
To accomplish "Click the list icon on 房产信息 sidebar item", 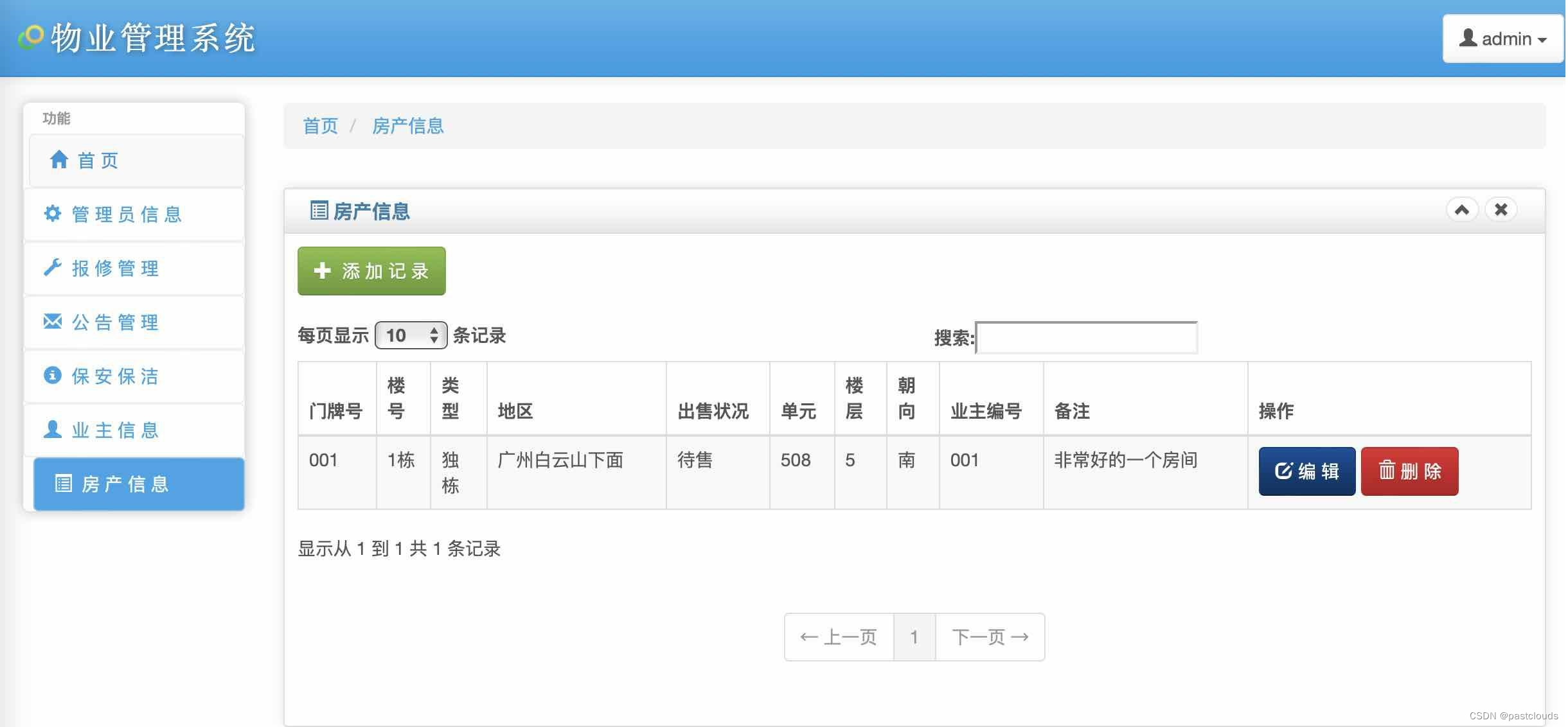I will [63, 483].
